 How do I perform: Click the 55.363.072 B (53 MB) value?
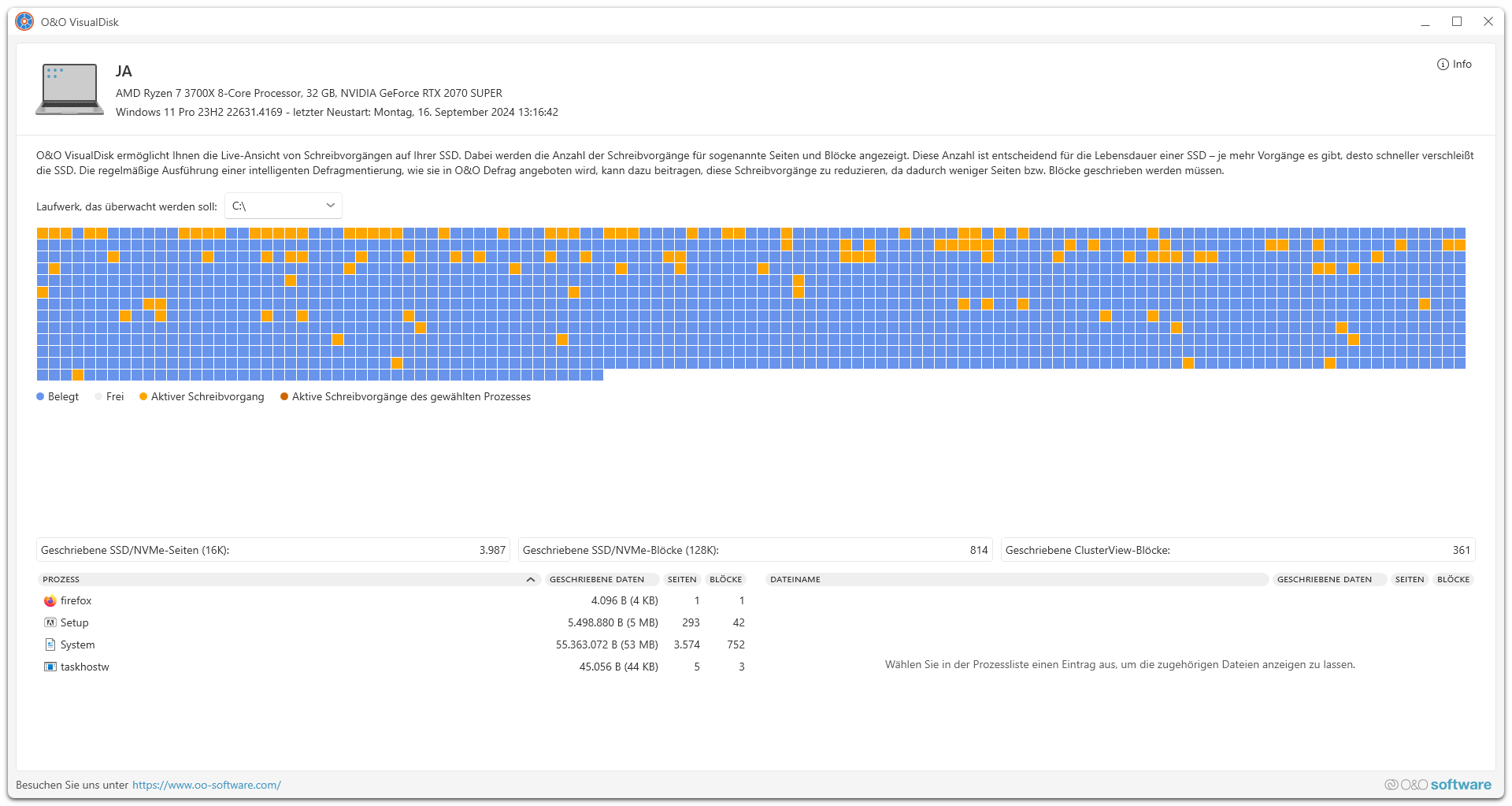click(607, 644)
